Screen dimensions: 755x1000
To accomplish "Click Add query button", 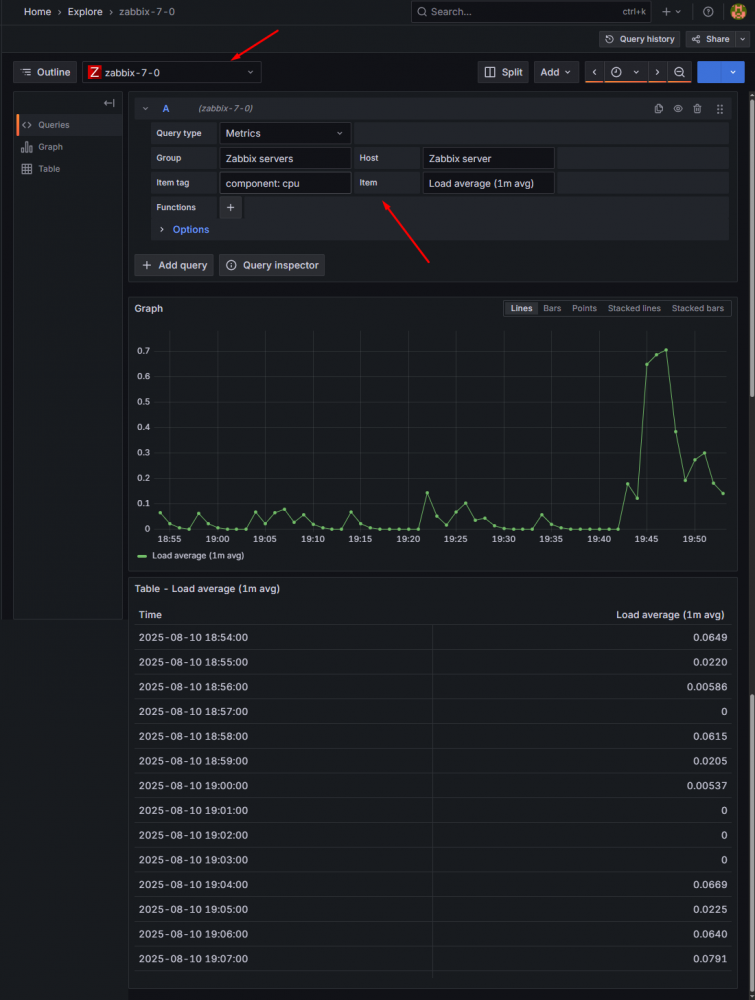I will coord(174,265).
